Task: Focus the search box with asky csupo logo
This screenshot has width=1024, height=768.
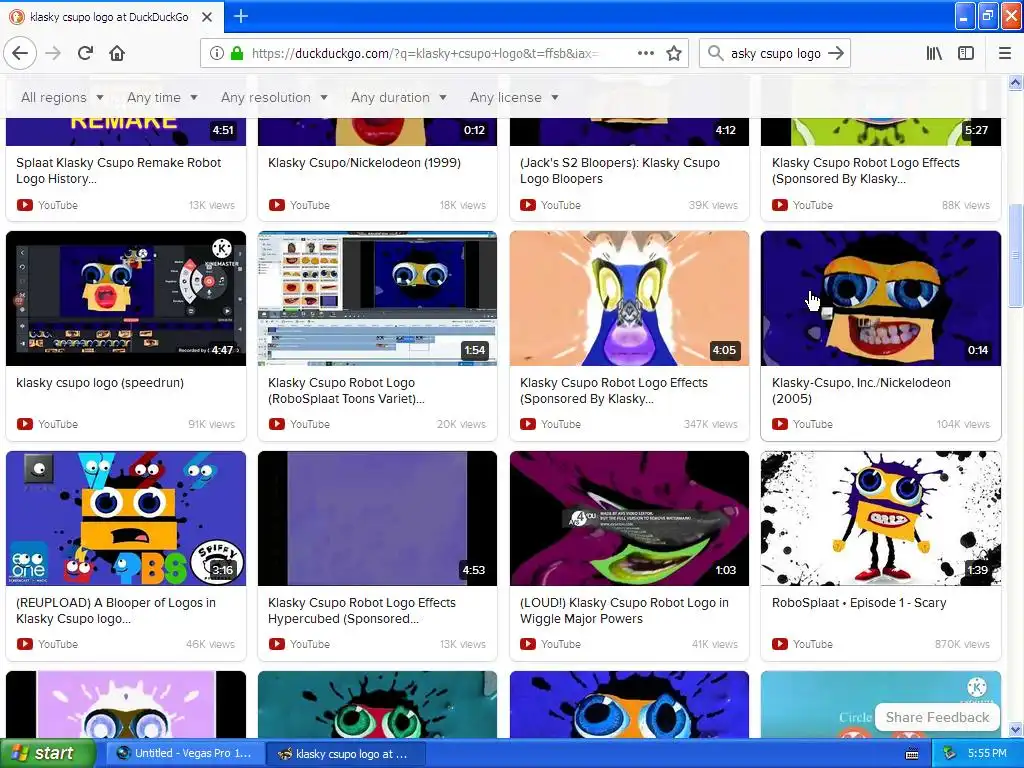Action: click(775, 54)
